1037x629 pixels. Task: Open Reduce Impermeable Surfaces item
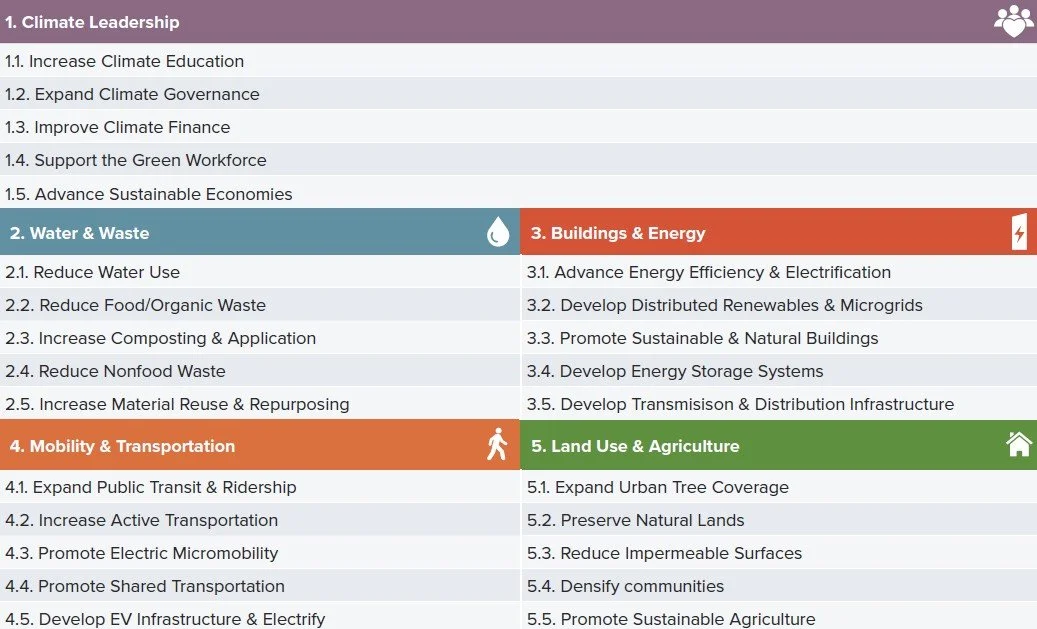[778, 553]
